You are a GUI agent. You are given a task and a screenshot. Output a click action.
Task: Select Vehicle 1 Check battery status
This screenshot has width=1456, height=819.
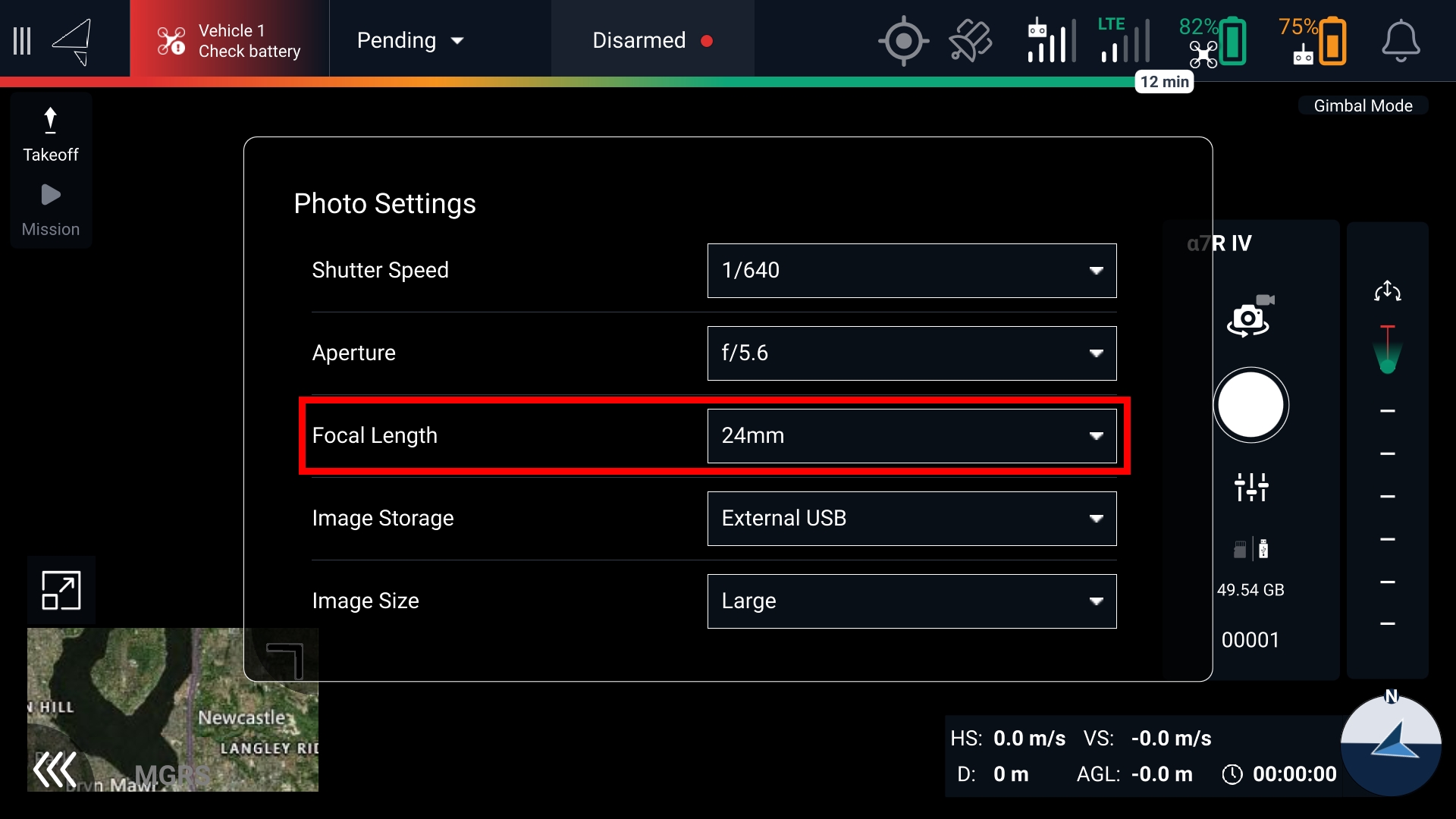click(229, 41)
